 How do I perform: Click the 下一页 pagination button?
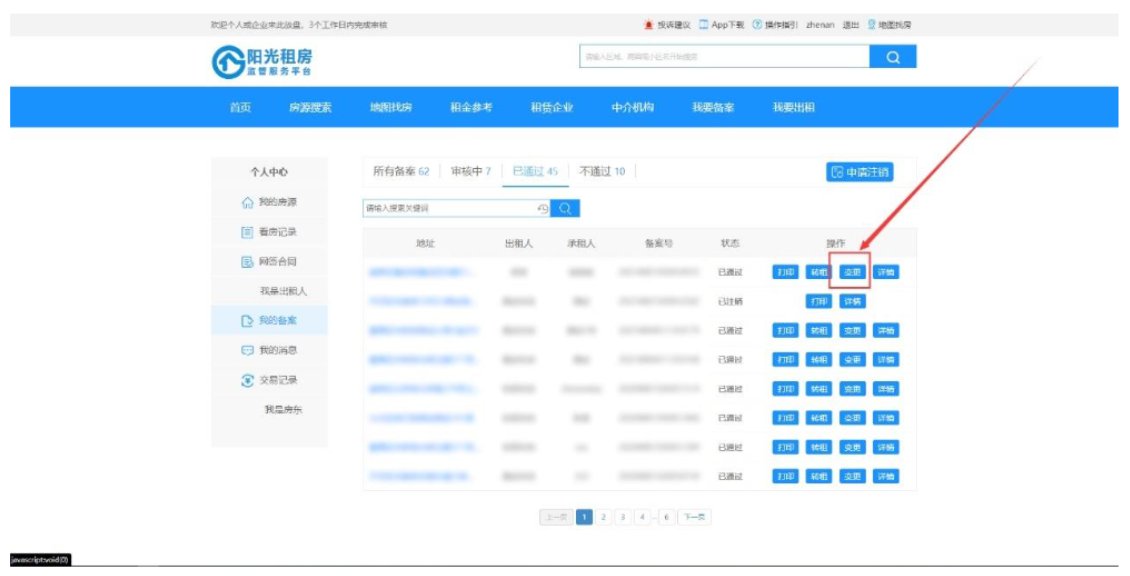click(694, 517)
